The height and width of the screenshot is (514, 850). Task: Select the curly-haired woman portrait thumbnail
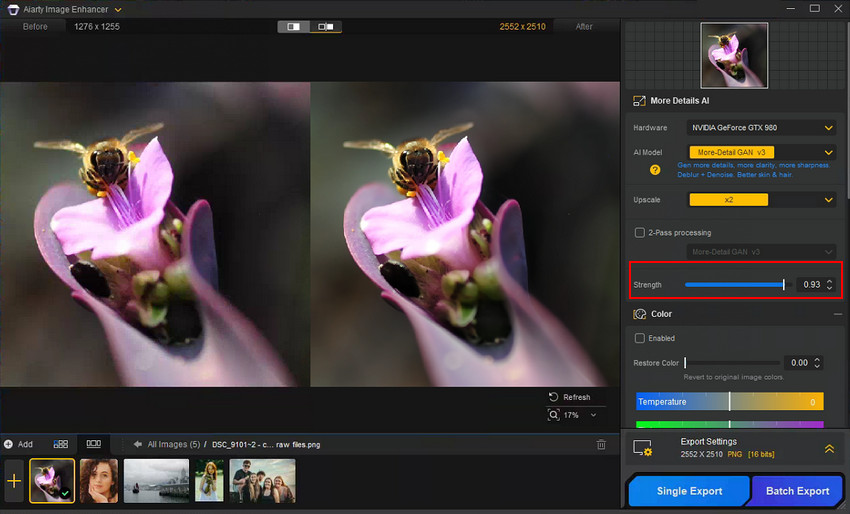pyautogui.click(x=99, y=481)
